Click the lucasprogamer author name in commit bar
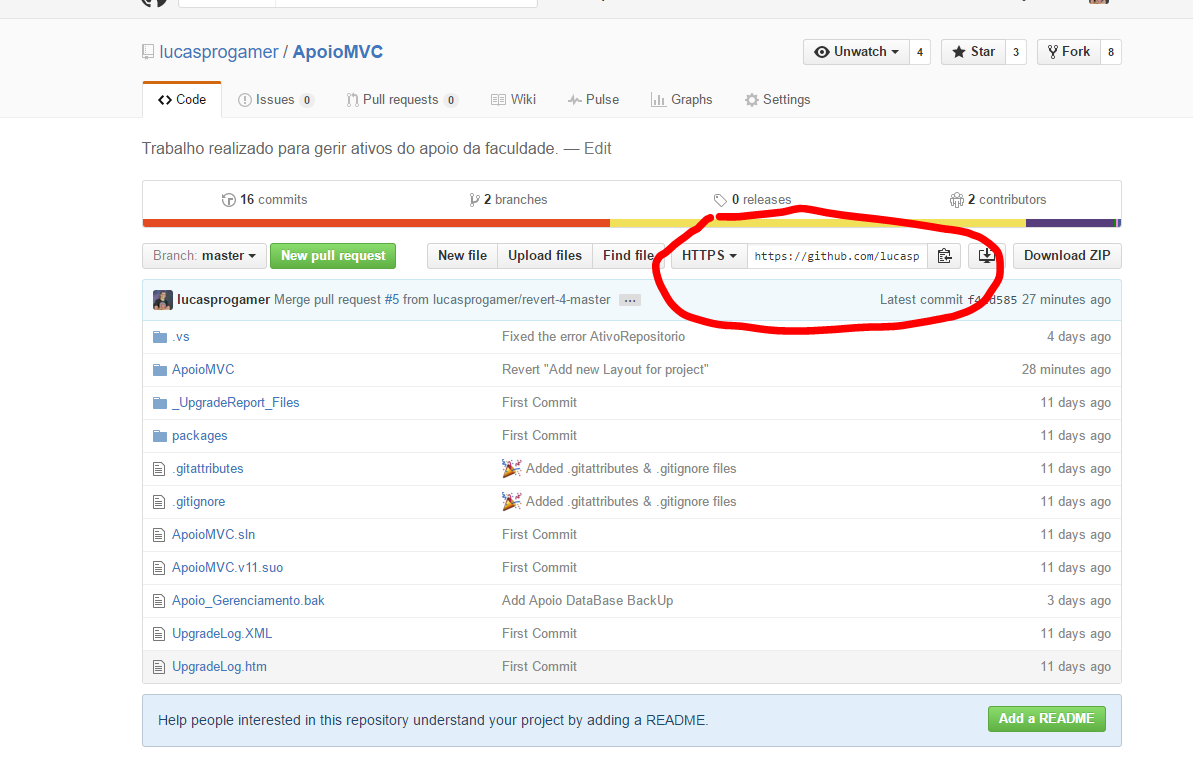Viewport: 1193px width, 782px height. [x=224, y=300]
